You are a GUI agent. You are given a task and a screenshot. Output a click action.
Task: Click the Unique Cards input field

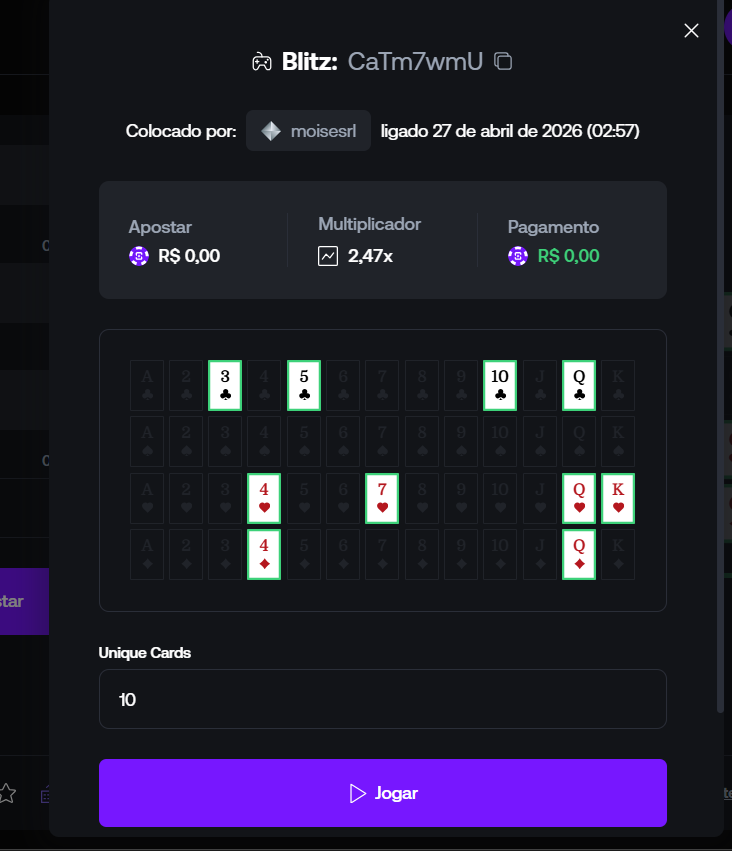click(x=383, y=699)
